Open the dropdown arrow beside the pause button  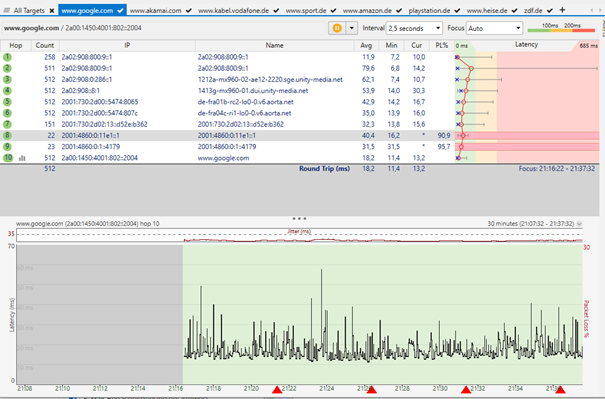coord(352,28)
